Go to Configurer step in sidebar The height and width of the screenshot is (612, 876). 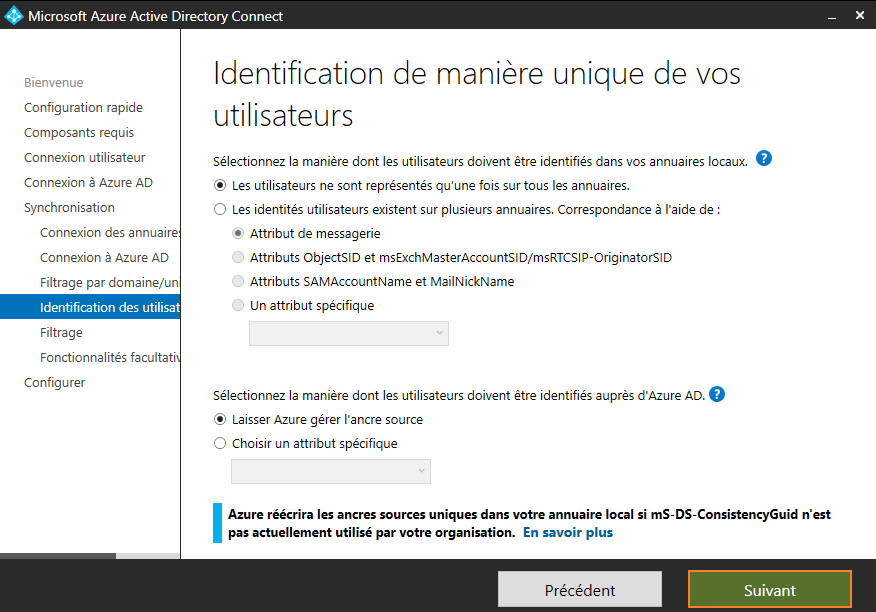[x=55, y=383]
